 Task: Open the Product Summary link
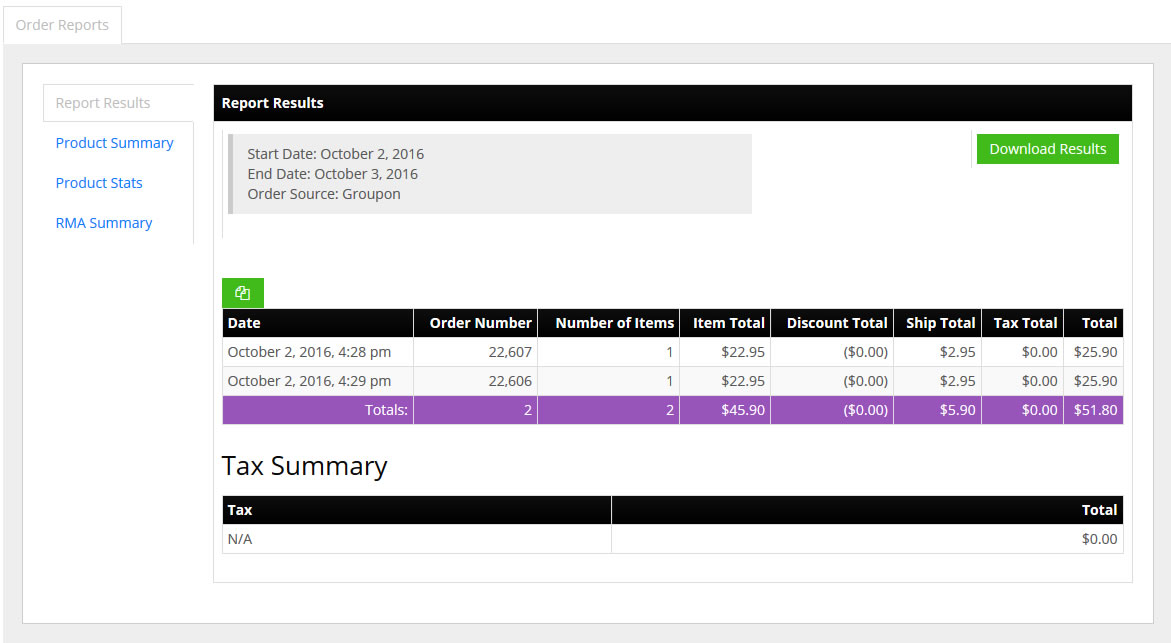[x=114, y=143]
